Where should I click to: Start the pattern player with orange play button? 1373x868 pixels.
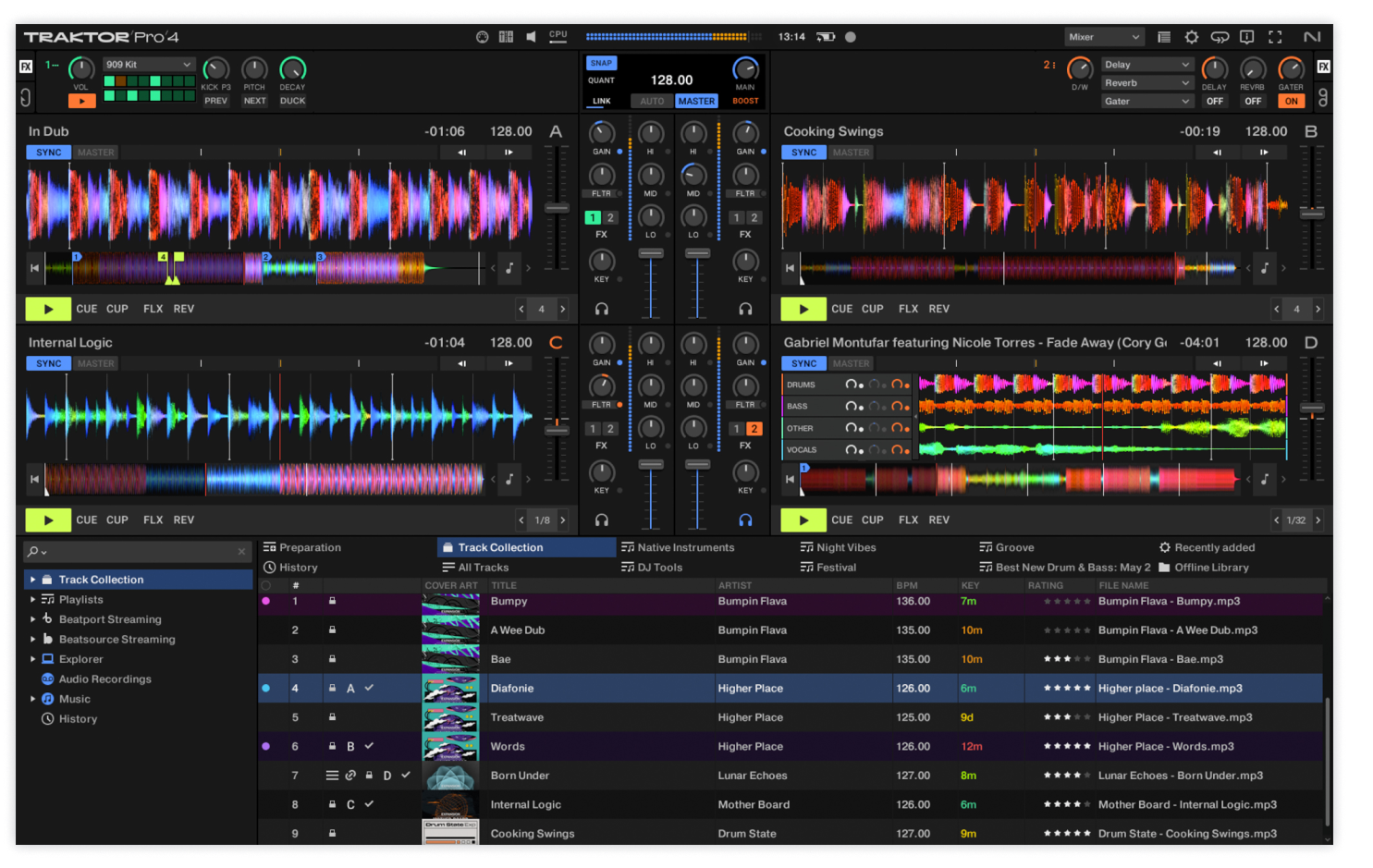(x=81, y=102)
